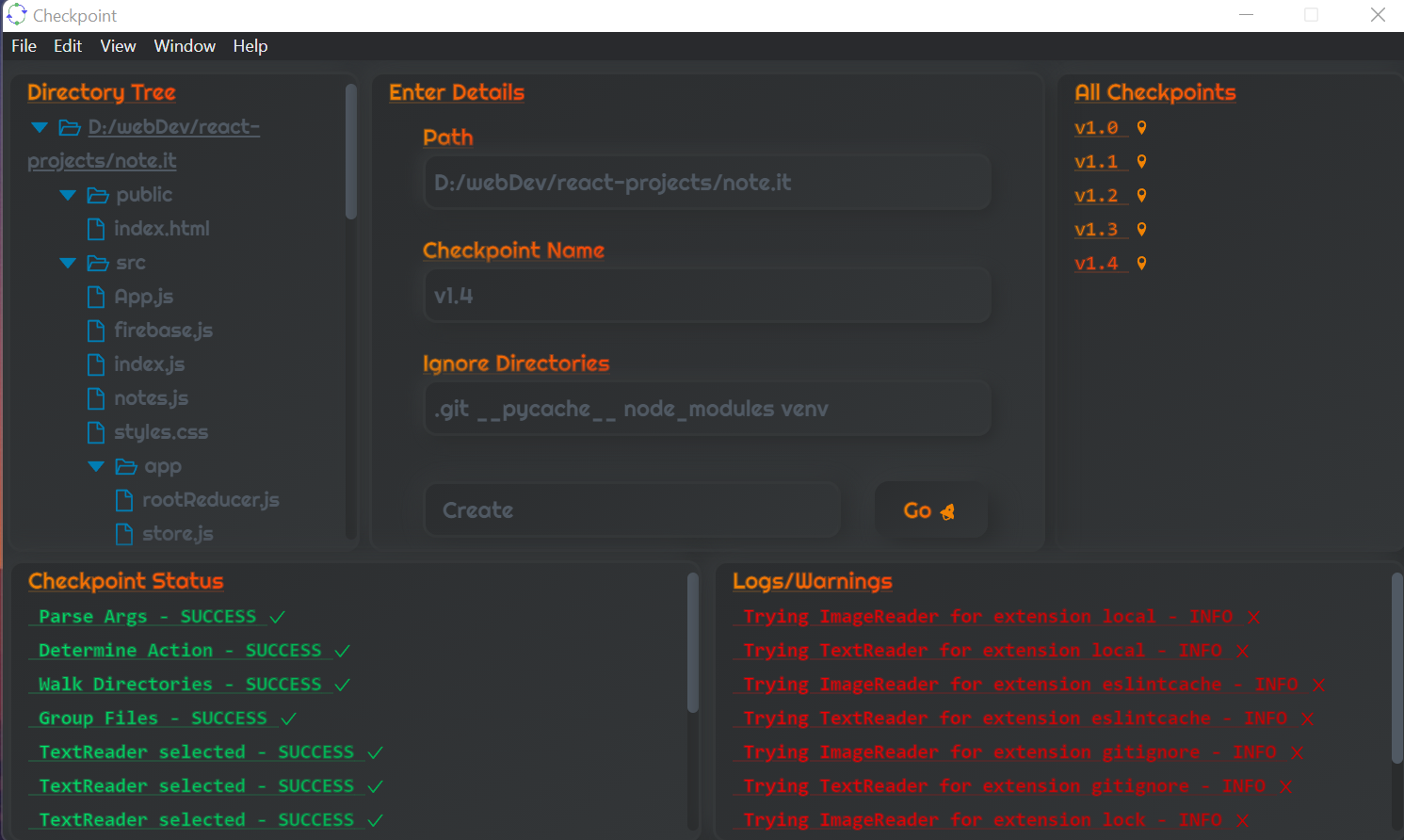Open the File menu
Viewport: 1404px width, 840px height.
click(x=24, y=46)
